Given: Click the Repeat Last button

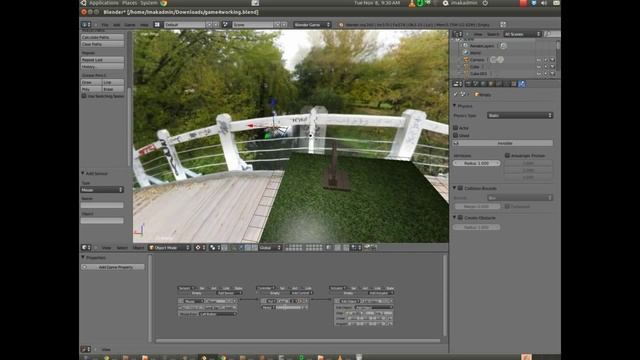Looking at the screenshot, I should pos(102,60).
